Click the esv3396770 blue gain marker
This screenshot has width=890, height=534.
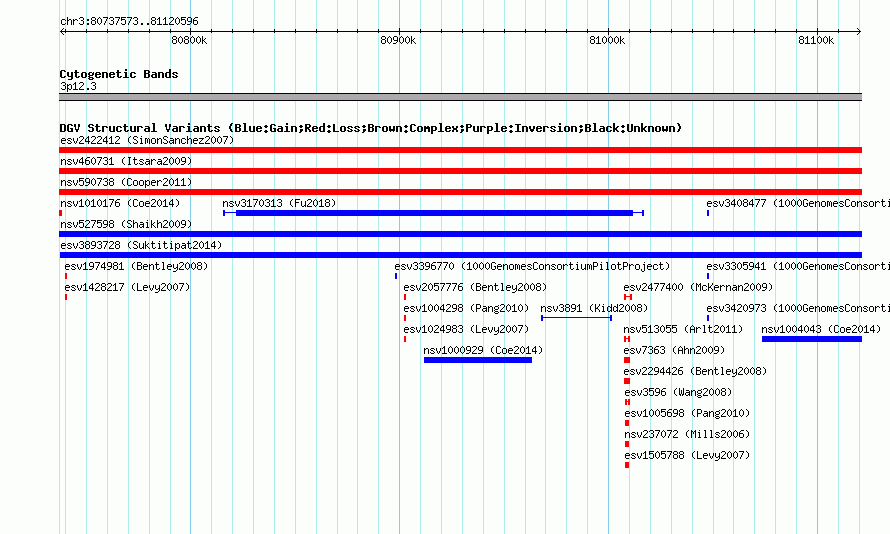[x=396, y=276]
